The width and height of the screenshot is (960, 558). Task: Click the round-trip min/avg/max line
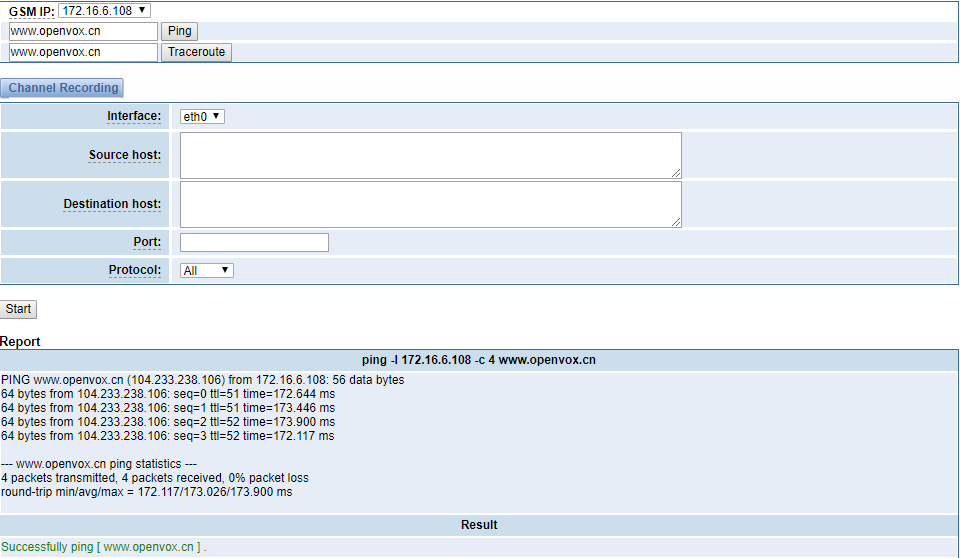coord(147,492)
